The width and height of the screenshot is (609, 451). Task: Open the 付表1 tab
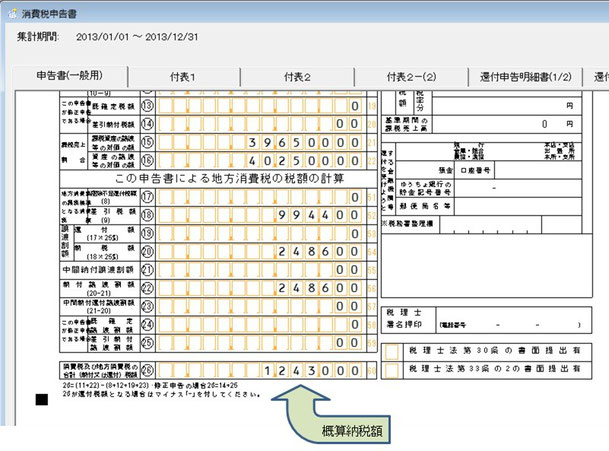point(186,76)
